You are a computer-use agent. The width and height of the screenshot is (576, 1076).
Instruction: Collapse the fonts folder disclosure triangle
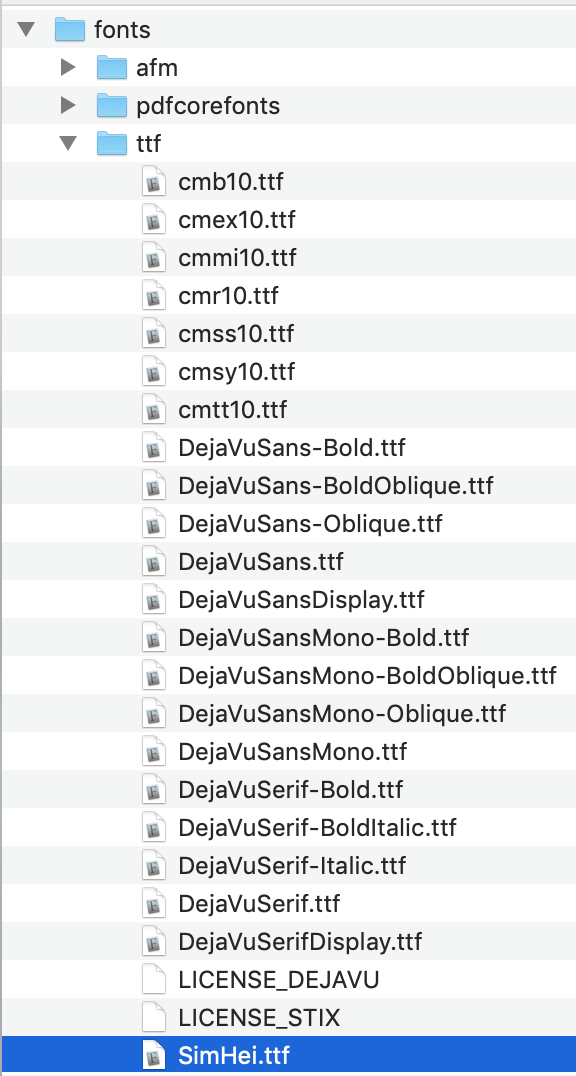(x=26, y=30)
